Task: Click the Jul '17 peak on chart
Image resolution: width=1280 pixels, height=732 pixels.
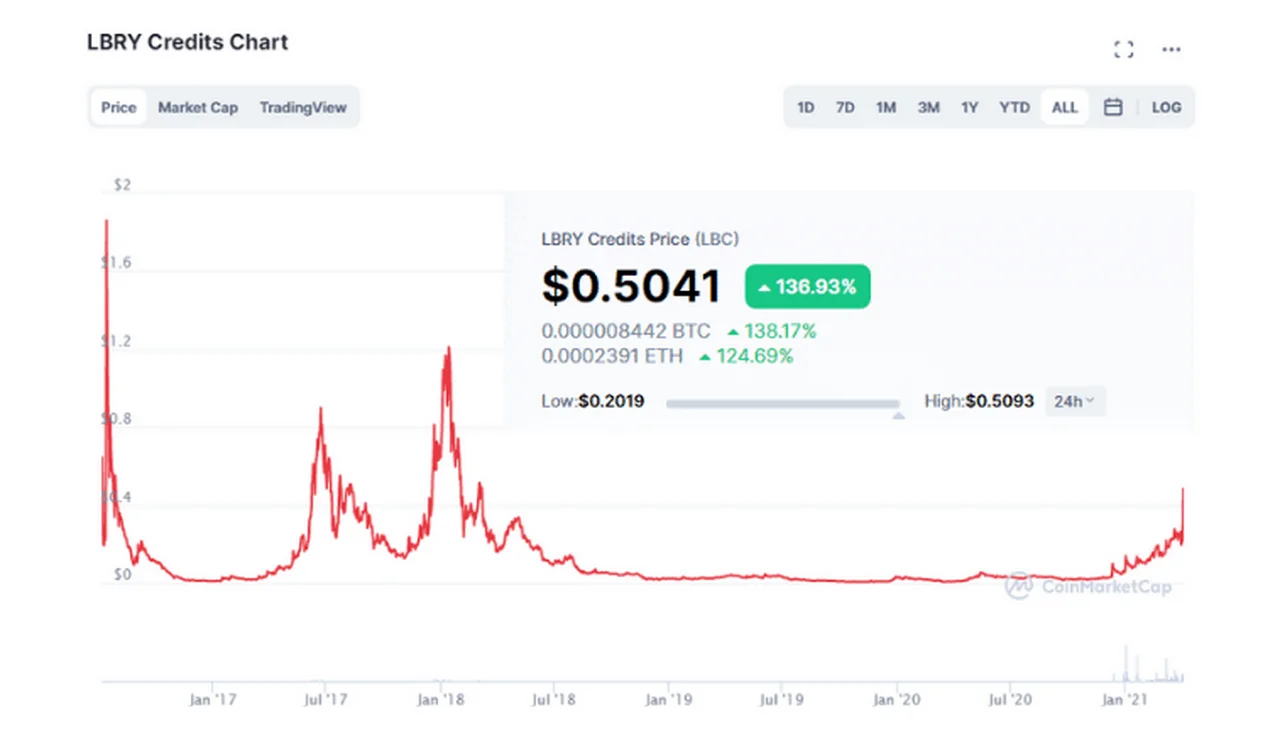Action: click(x=320, y=410)
